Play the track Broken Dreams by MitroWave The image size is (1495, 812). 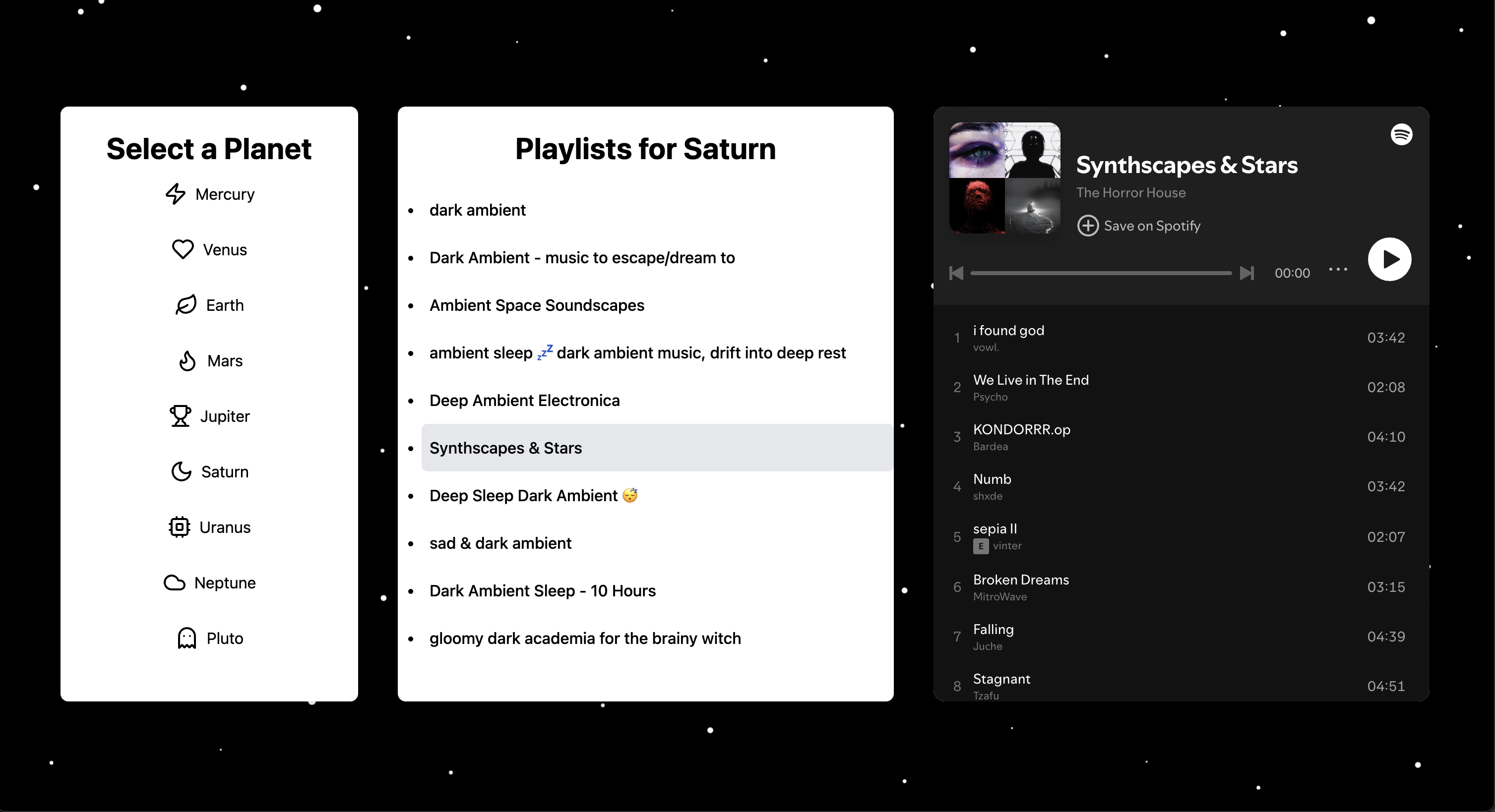(x=1020, y=580)
